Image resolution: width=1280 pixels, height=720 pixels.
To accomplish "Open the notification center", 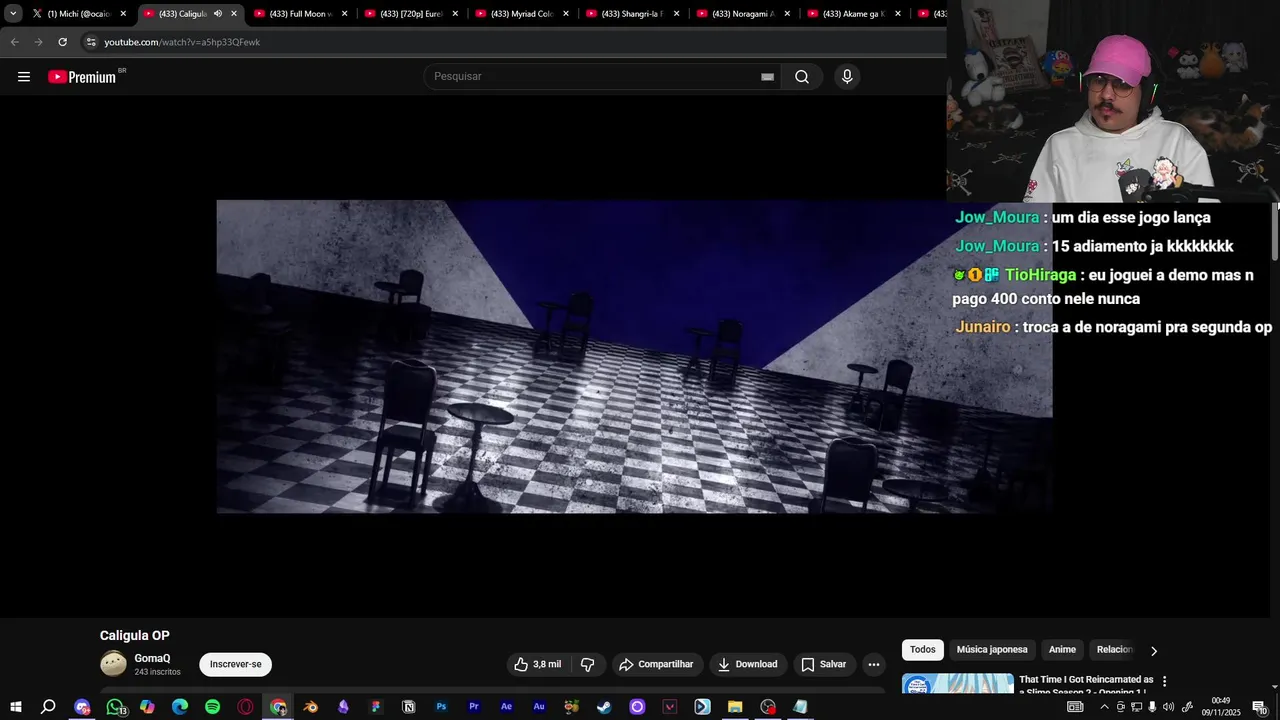I will tap(1259, 707).
